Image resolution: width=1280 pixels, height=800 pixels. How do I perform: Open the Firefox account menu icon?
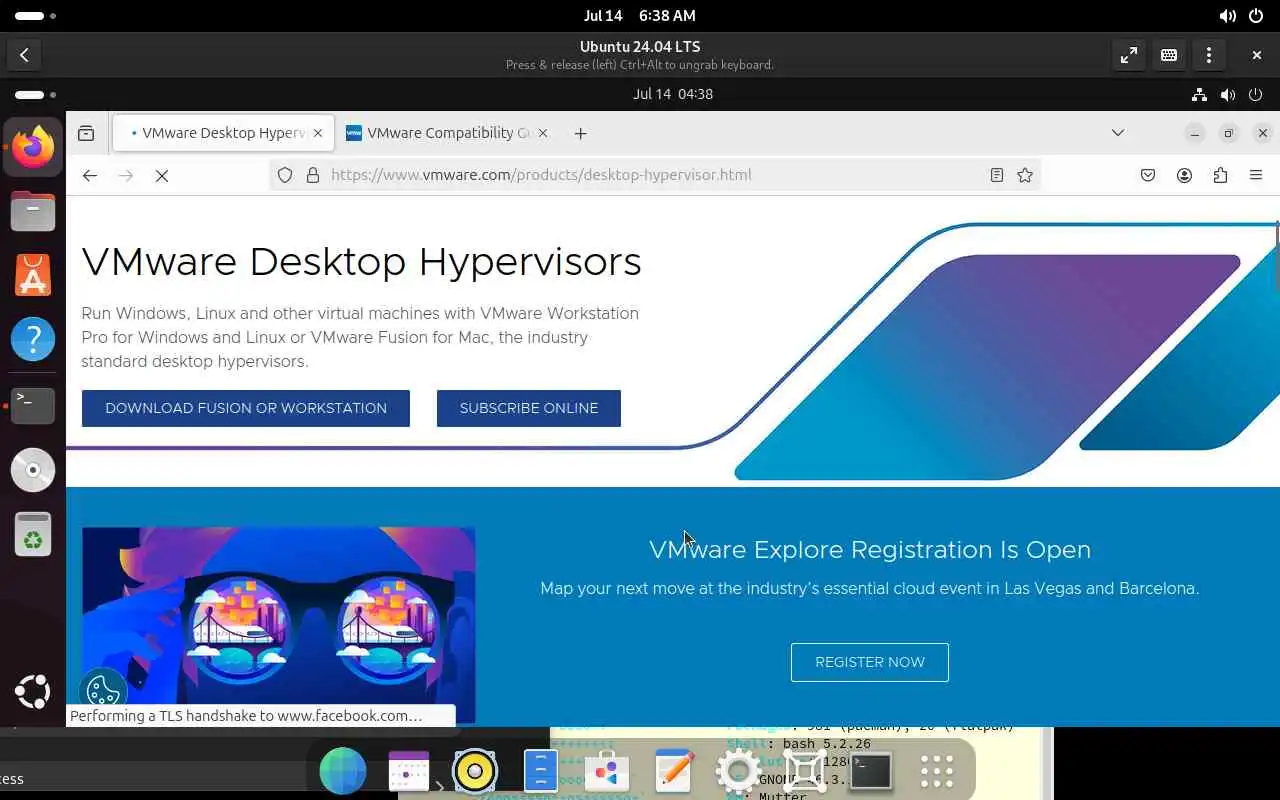[1184, 175]
